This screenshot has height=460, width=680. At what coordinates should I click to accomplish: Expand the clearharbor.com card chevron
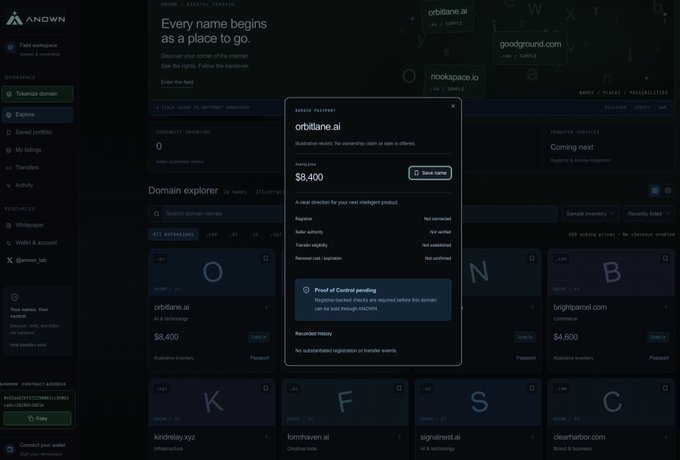point(665,437)
